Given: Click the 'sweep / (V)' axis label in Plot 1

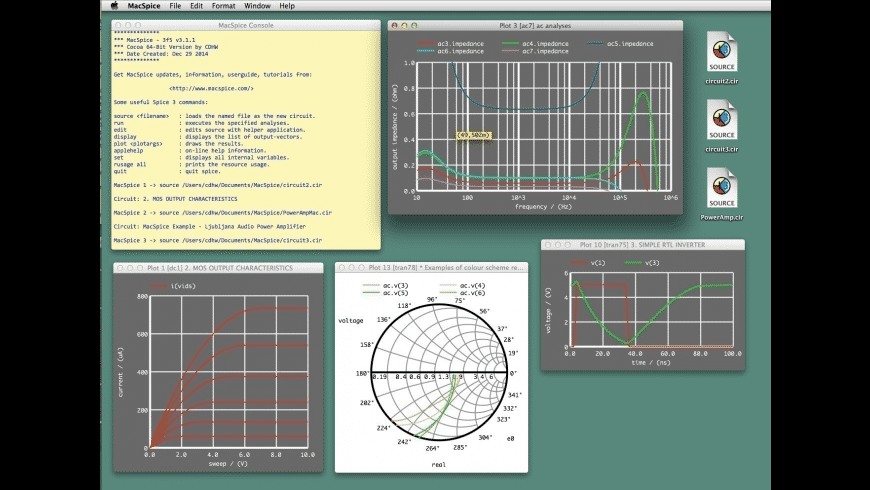Looking at the screenshot, I should point(228,463).
